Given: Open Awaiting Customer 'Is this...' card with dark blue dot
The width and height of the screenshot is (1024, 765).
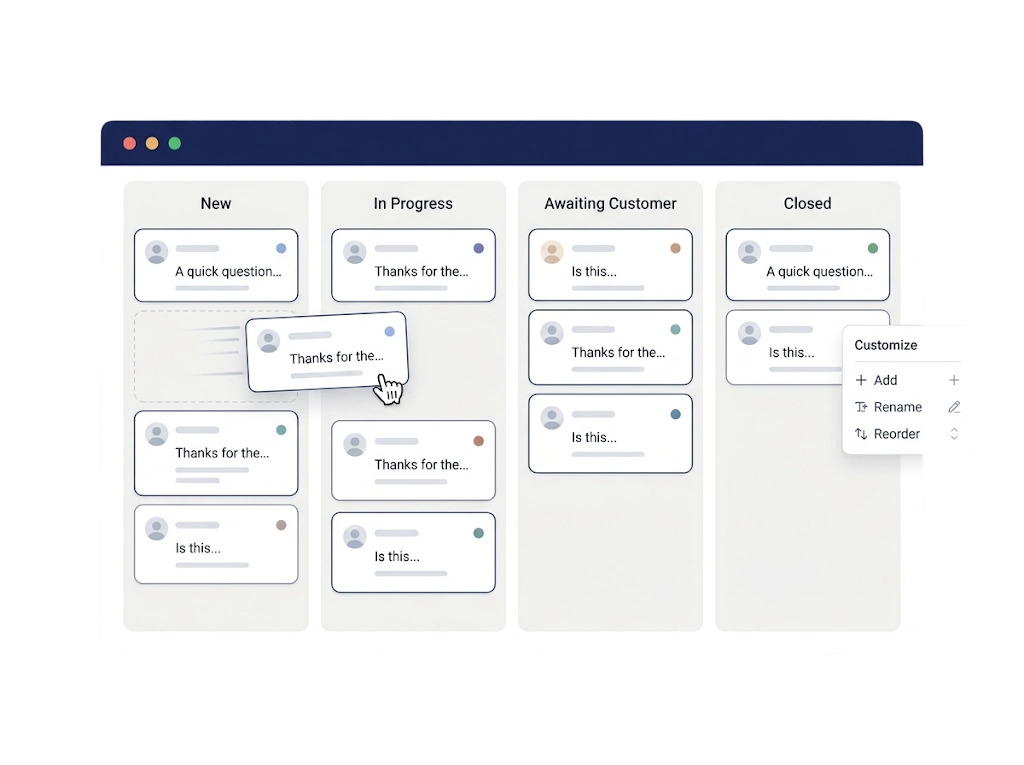Looking at the screenshot, I should (x=611, y=433).
